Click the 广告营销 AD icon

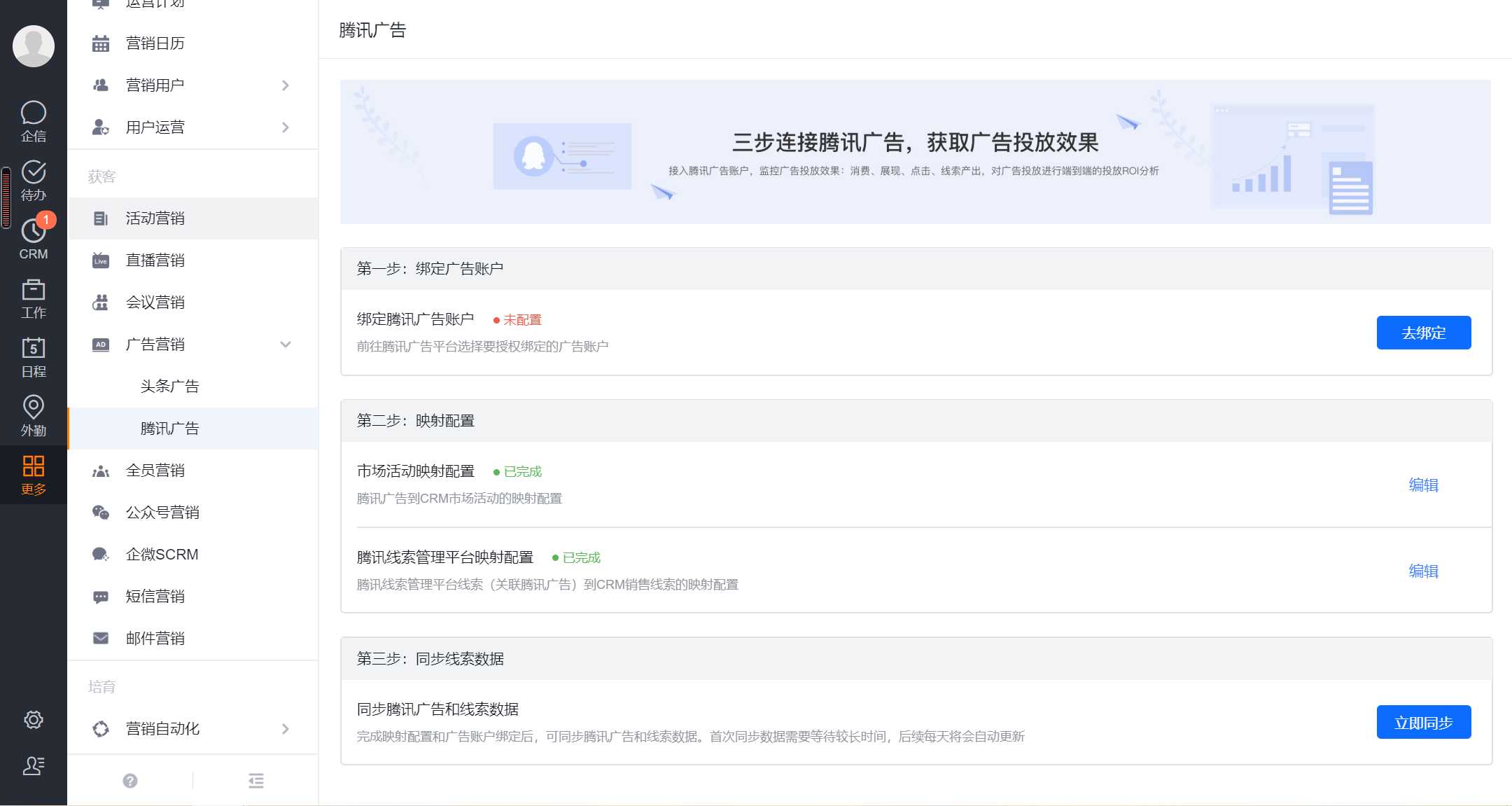pos(101,345)
